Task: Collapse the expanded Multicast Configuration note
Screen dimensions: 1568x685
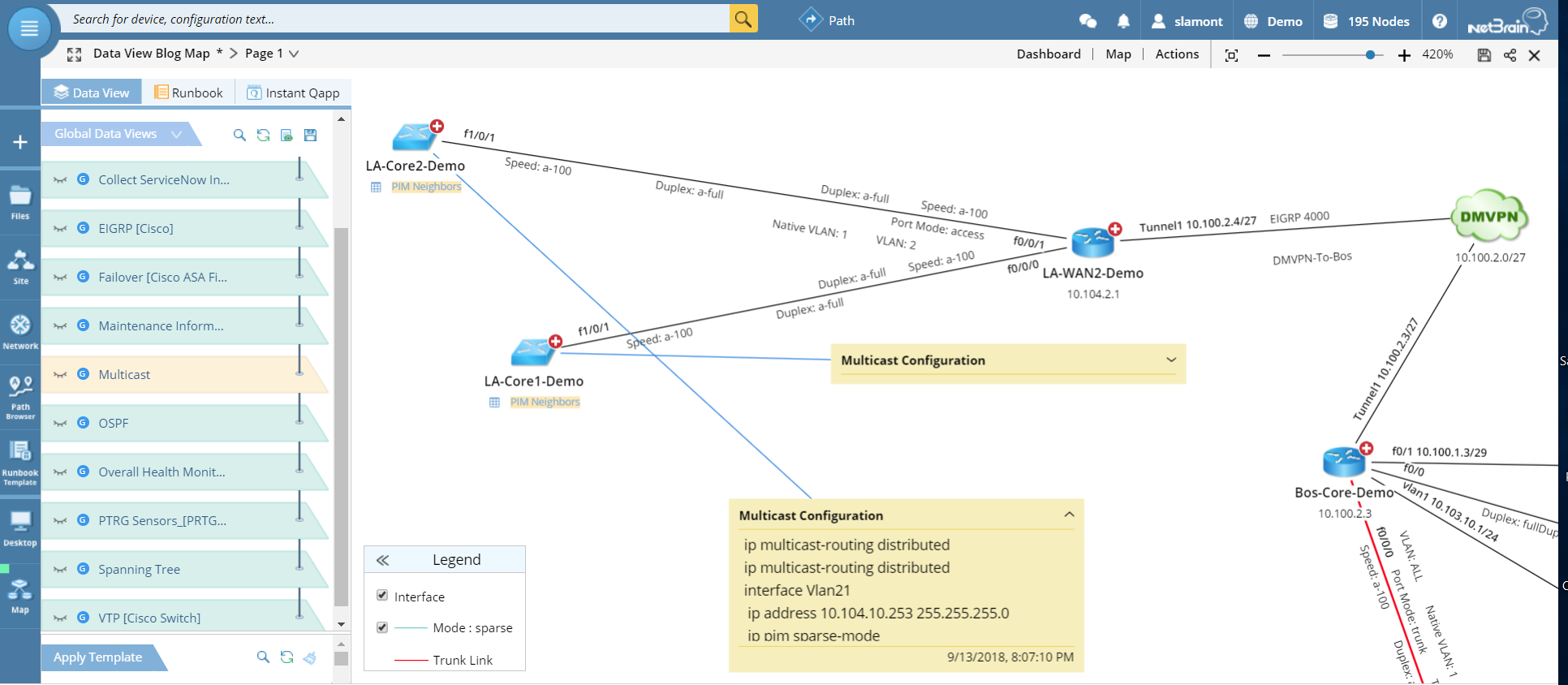Action: coord(1070,515)
